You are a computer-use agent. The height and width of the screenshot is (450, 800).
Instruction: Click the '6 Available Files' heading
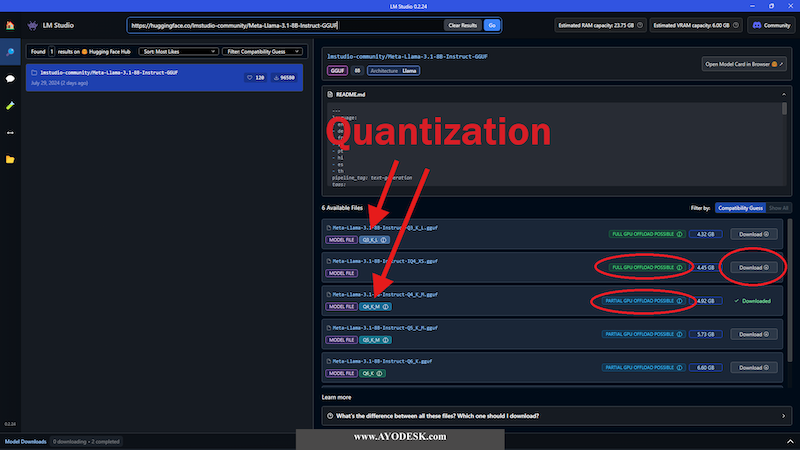[x=342, y=208]
